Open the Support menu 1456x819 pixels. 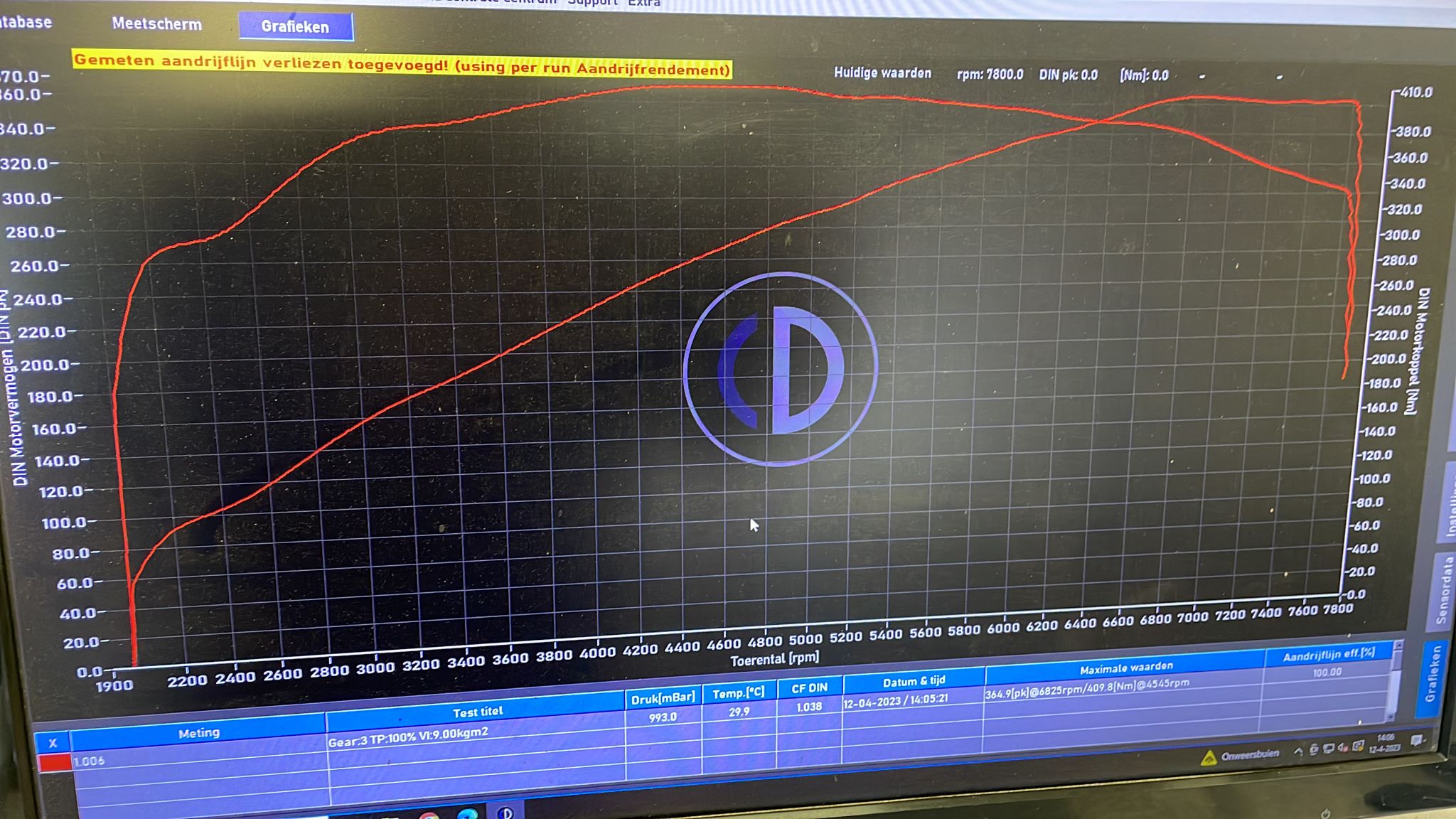[593, 3]
